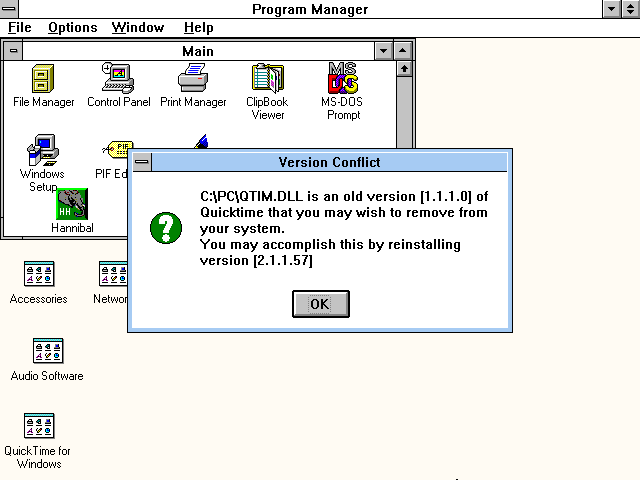
Task: Open the Network program group icon
Action: pyautogui.click(x=113, y=274)
